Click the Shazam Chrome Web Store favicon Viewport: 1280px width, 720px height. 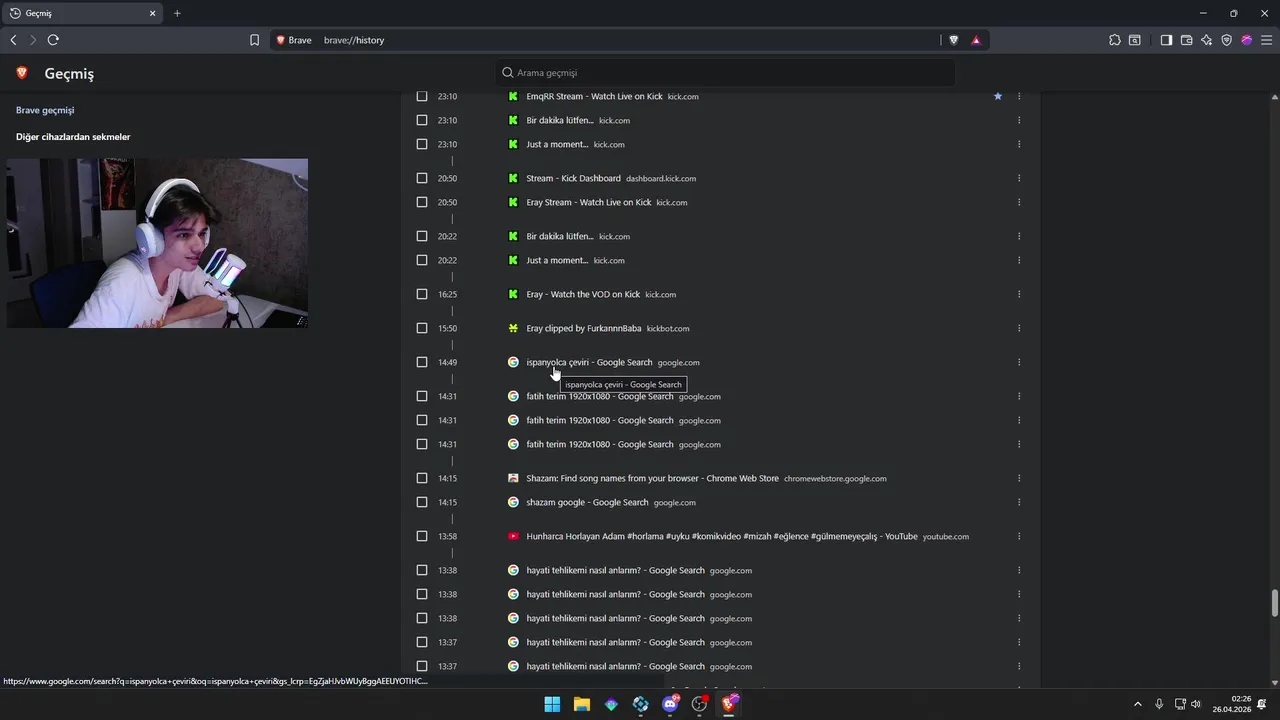coord(513,478)
